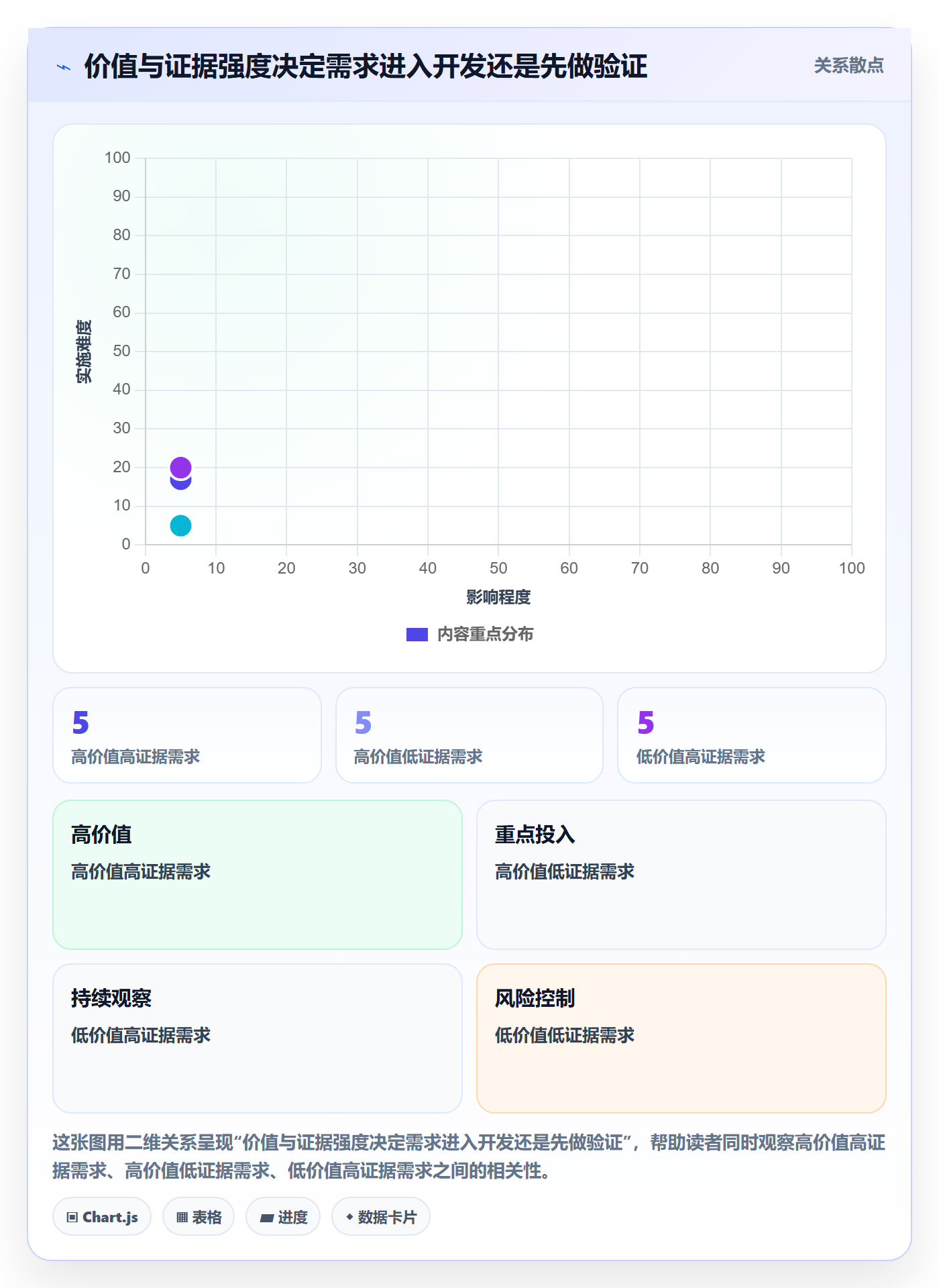
Task: Click the number 5 in 低价值高证据需求 stat card
Action: point(646,722)
